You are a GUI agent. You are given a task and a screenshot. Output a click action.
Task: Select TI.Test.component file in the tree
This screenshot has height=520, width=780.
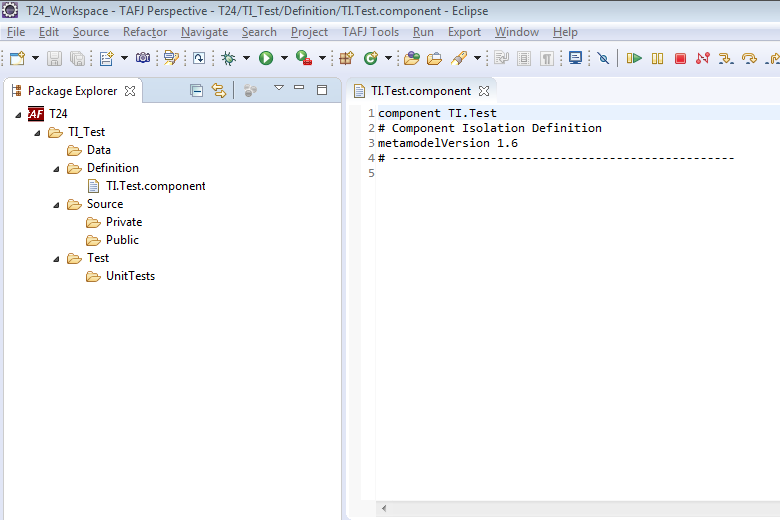click(x=155, y=186)
